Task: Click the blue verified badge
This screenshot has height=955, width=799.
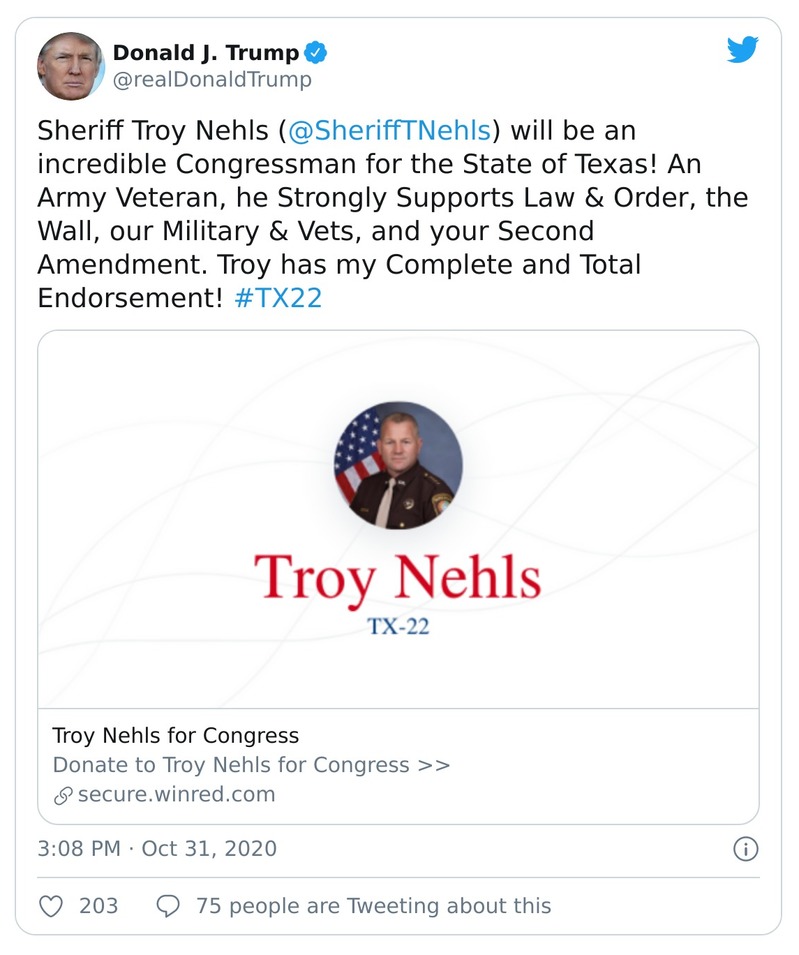Action: coord(316,53)
